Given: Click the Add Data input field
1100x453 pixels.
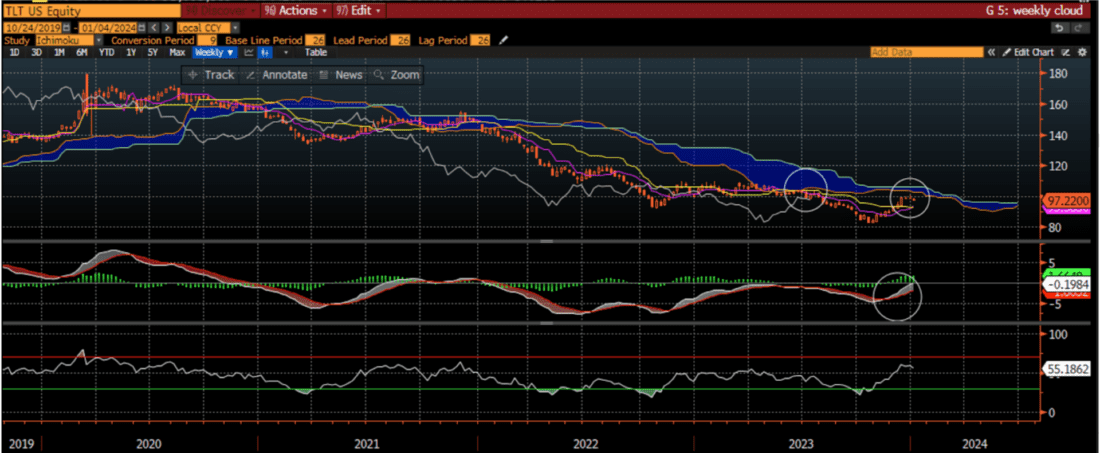Looking at the screenshot, I should 925,51.
